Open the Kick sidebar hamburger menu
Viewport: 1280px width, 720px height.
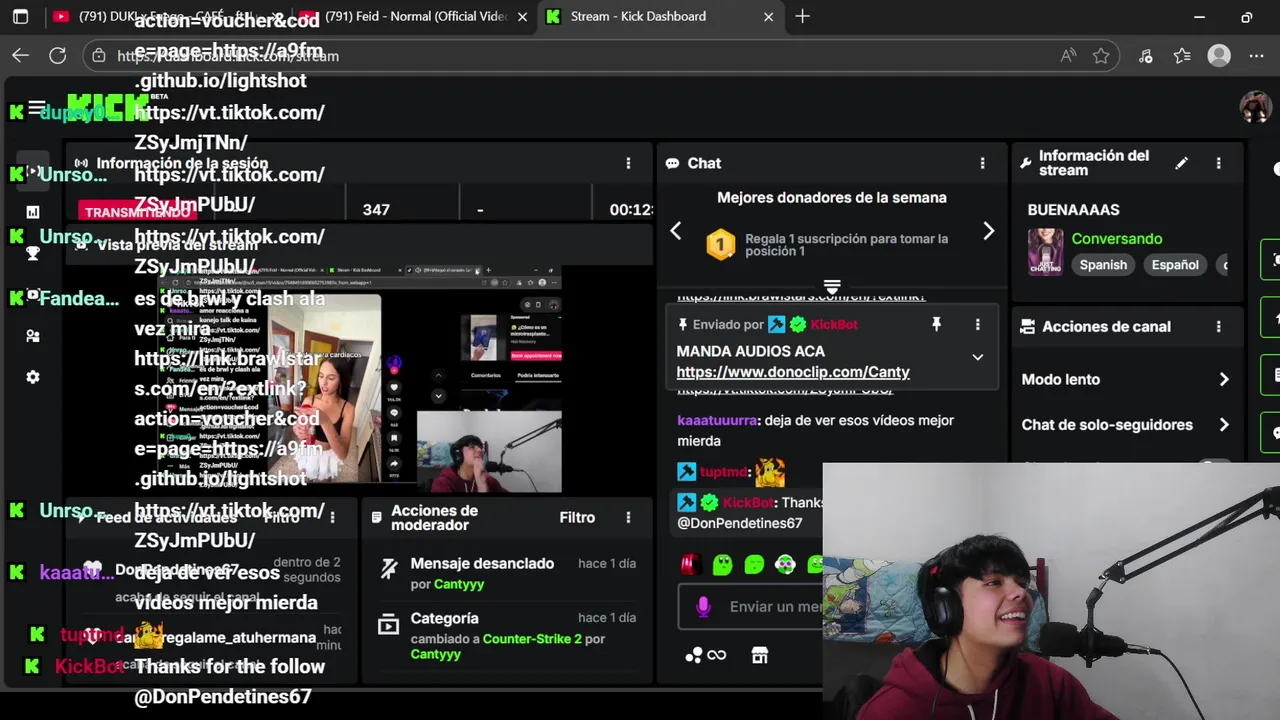coord(36,108)
